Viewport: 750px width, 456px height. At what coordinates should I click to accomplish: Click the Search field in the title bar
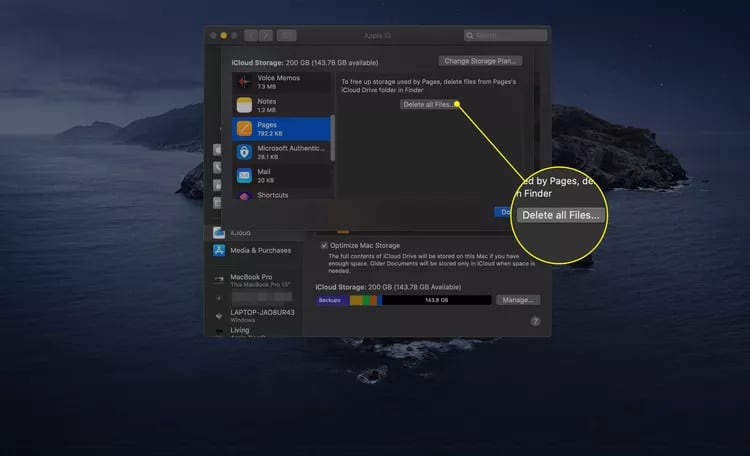coord(506,35)
